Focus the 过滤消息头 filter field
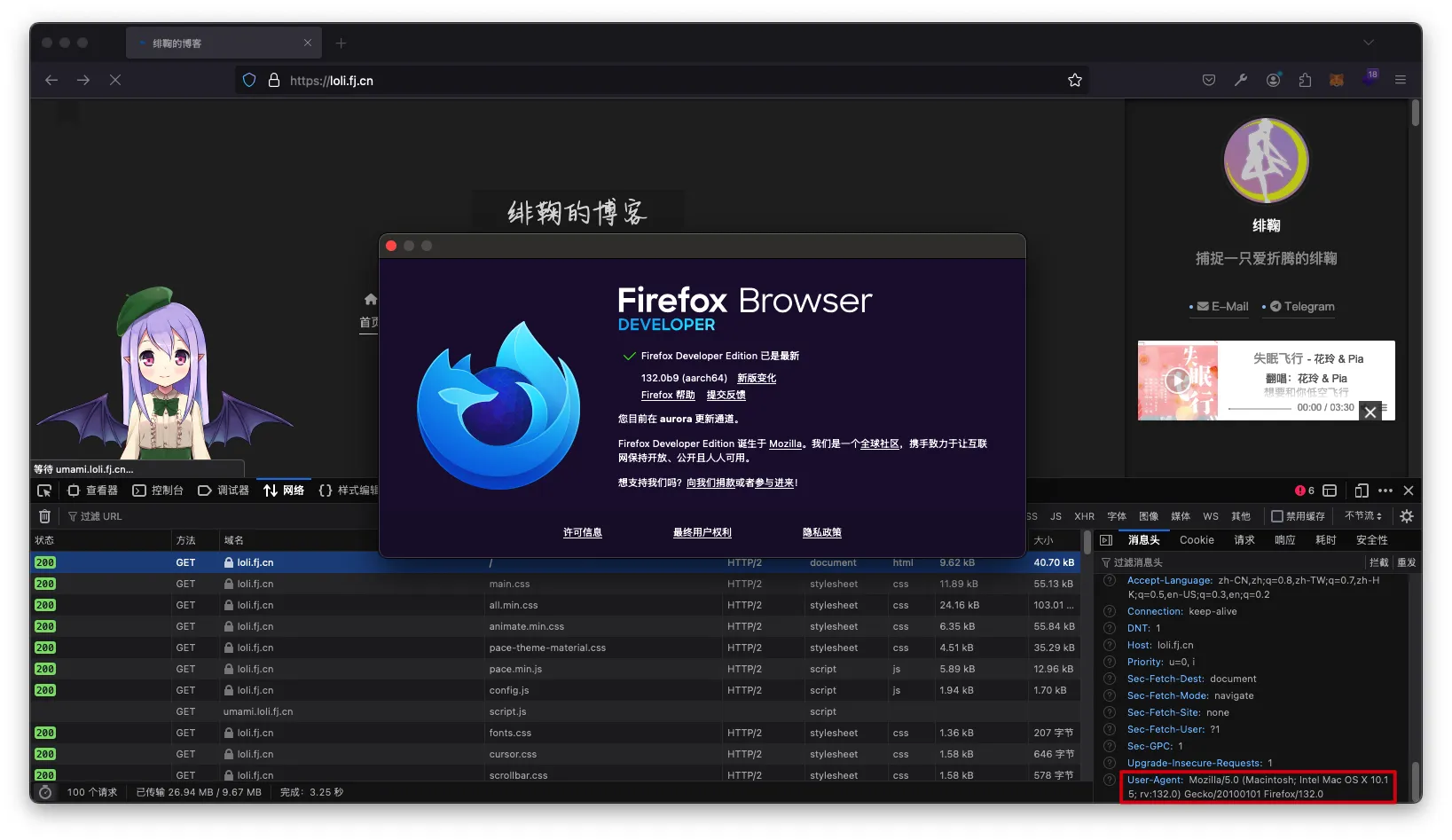 pyautogui.click(x=1229, y=562)
